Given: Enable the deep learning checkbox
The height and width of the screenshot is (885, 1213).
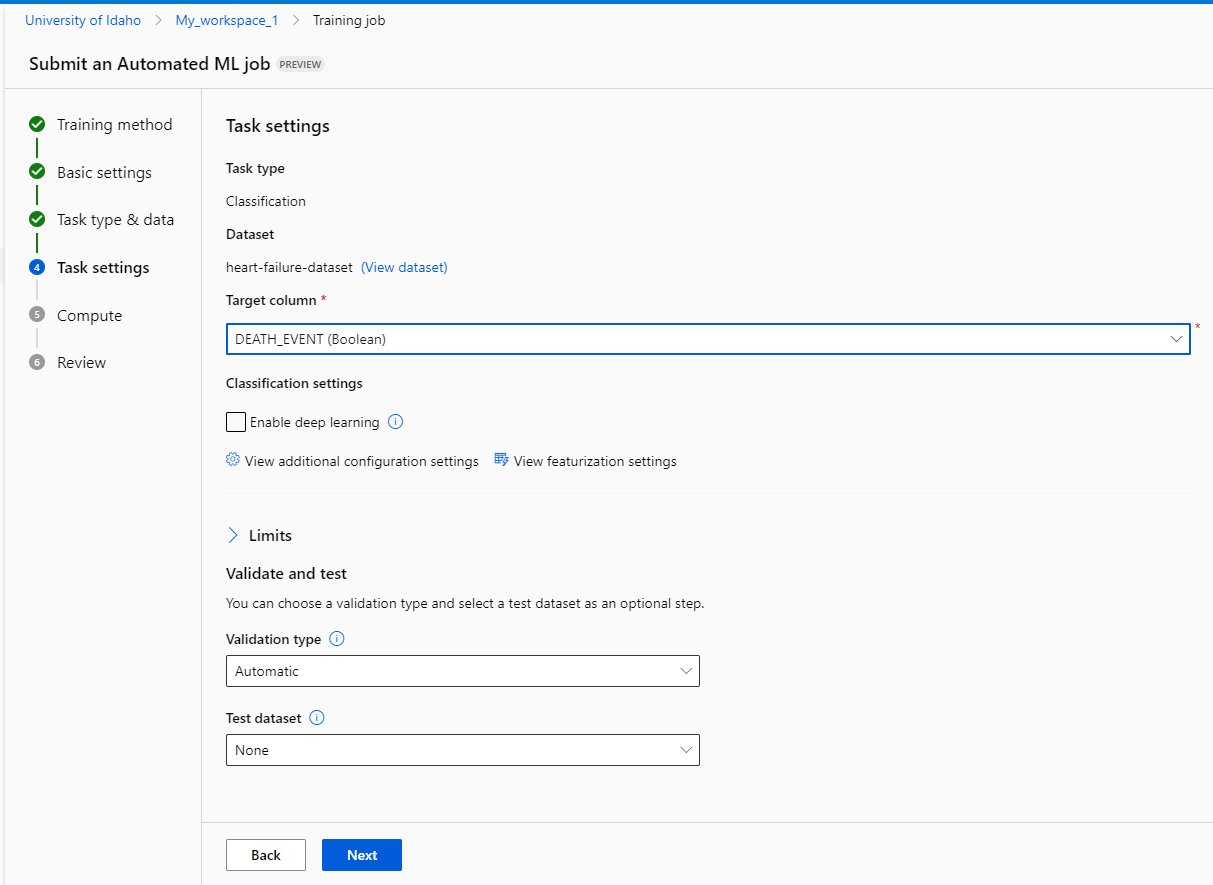Looking at the screenshot, I should pos(236,422).
